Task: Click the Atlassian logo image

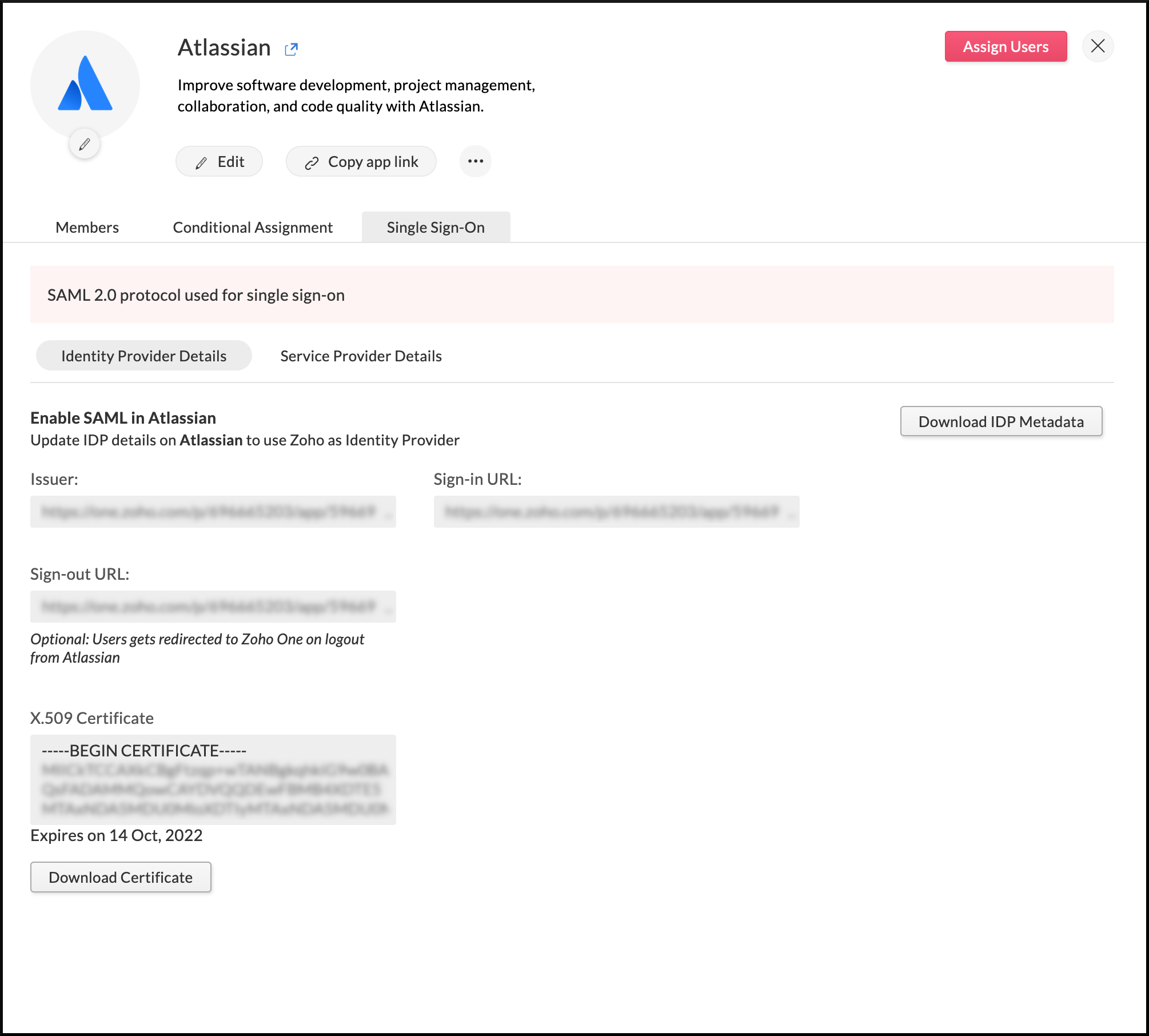Action: [85, 84]
